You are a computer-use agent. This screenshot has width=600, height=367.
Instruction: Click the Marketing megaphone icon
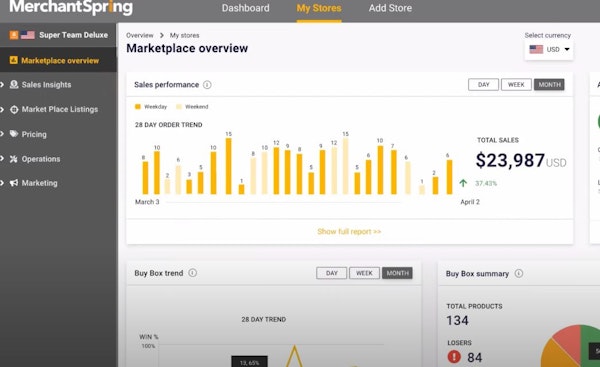pyautogui.click(x=14, y=183)
